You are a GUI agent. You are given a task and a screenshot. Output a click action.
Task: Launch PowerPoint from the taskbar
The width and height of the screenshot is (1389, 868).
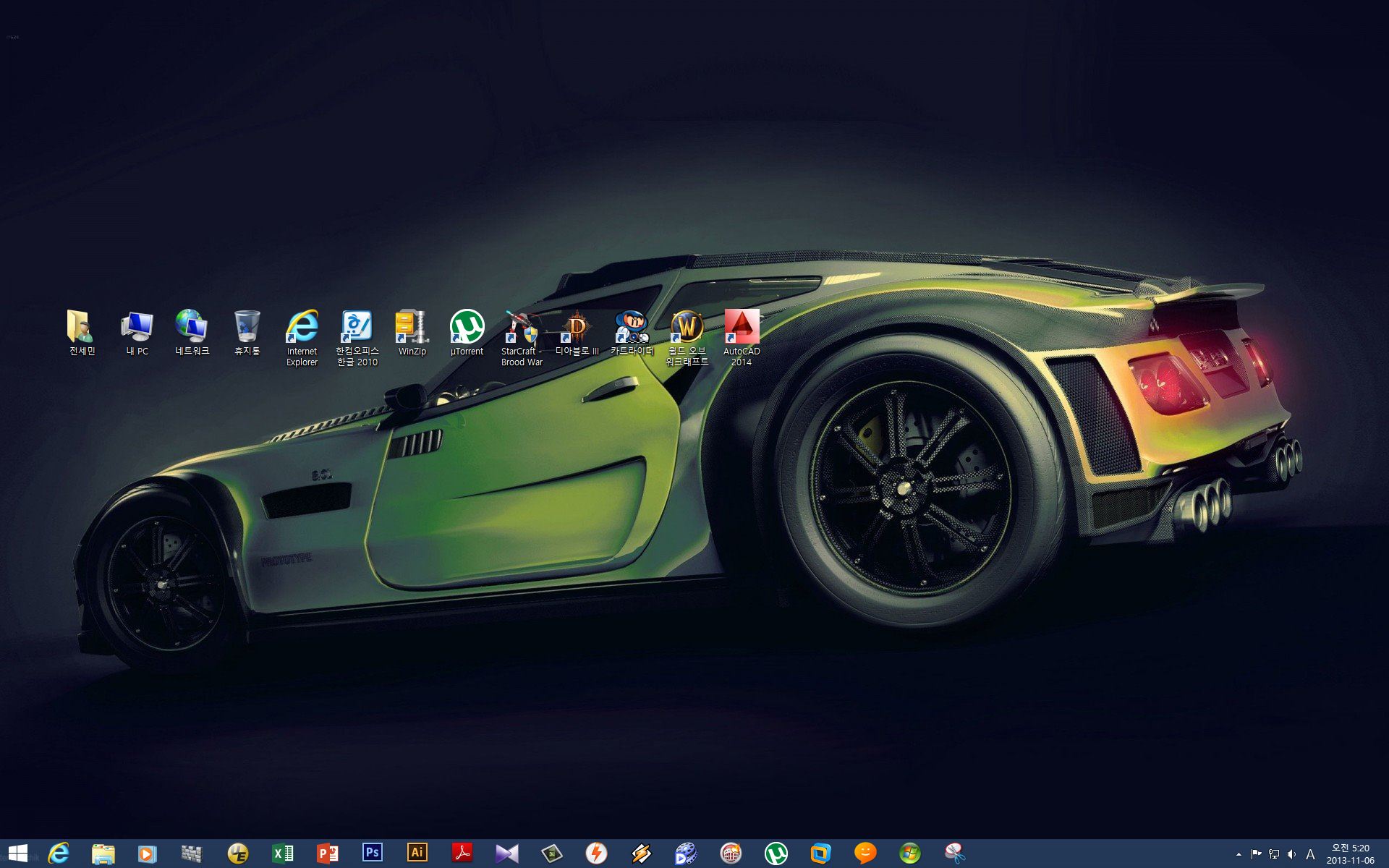(x=327, y=854)
